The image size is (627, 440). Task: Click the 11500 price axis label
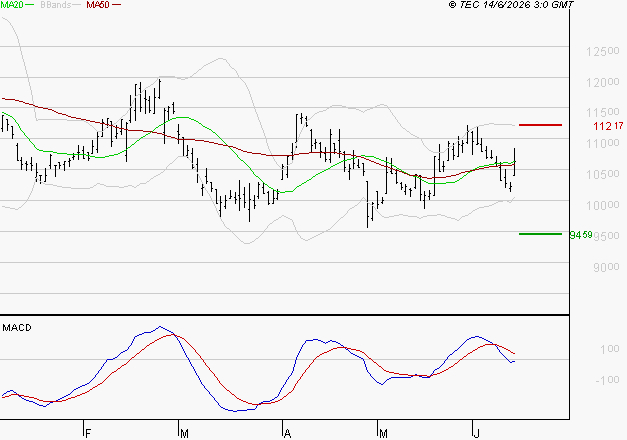603,113
